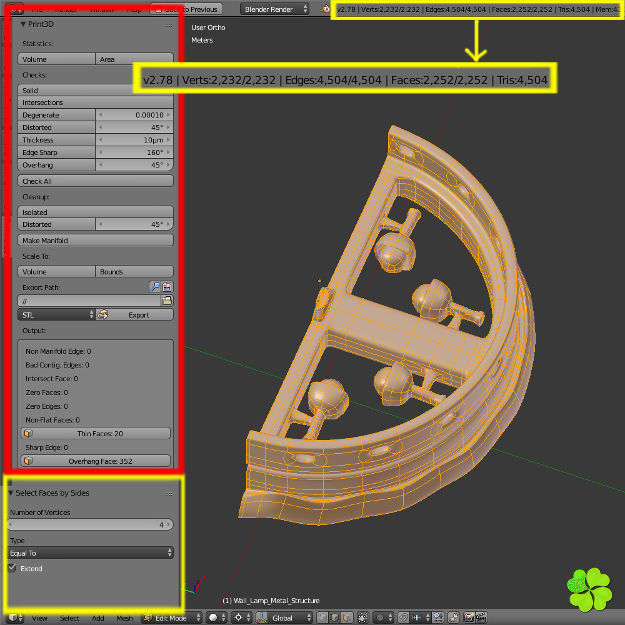Open snap element type selector

point(419,617)
